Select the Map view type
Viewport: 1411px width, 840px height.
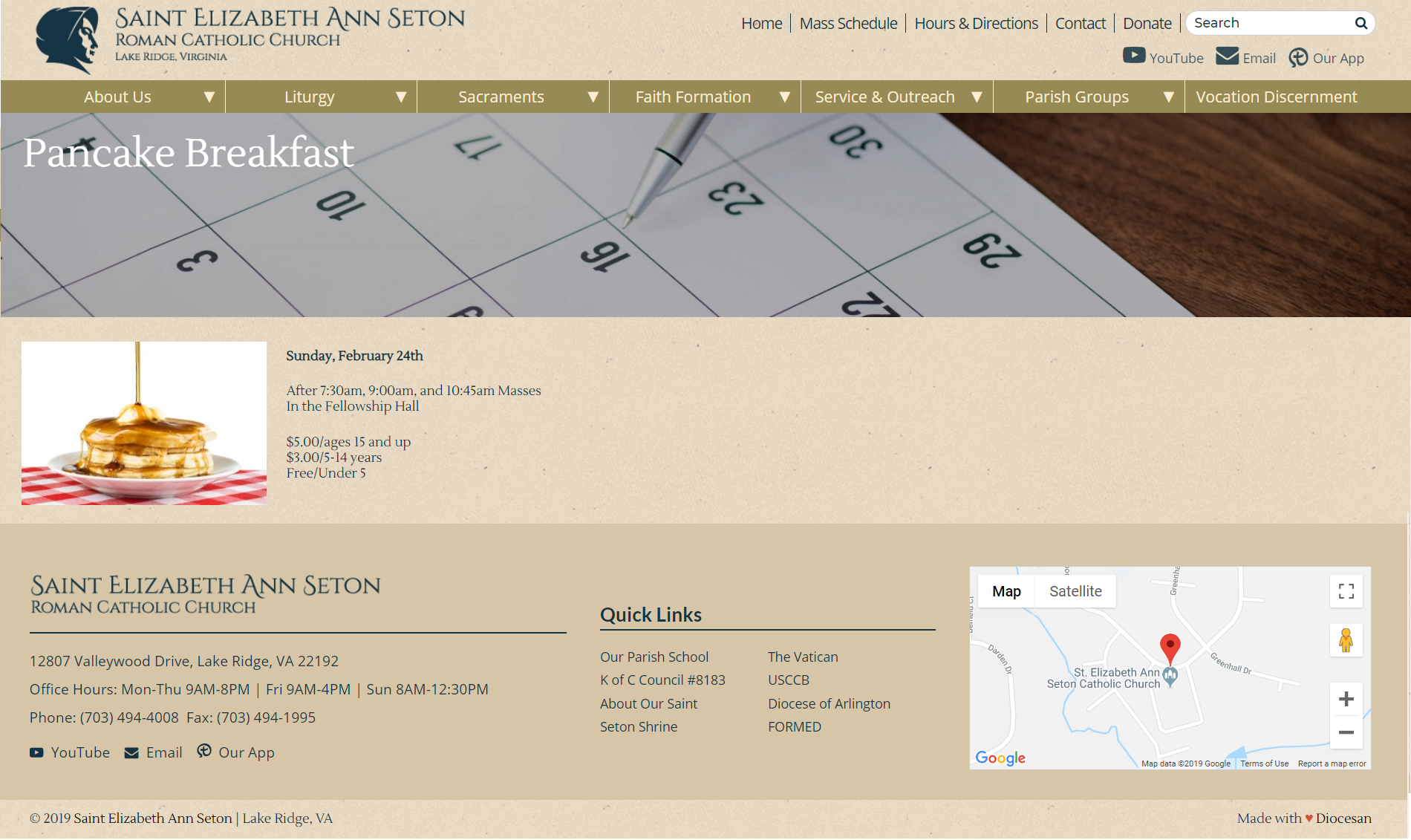click(x=1006, y=591)
